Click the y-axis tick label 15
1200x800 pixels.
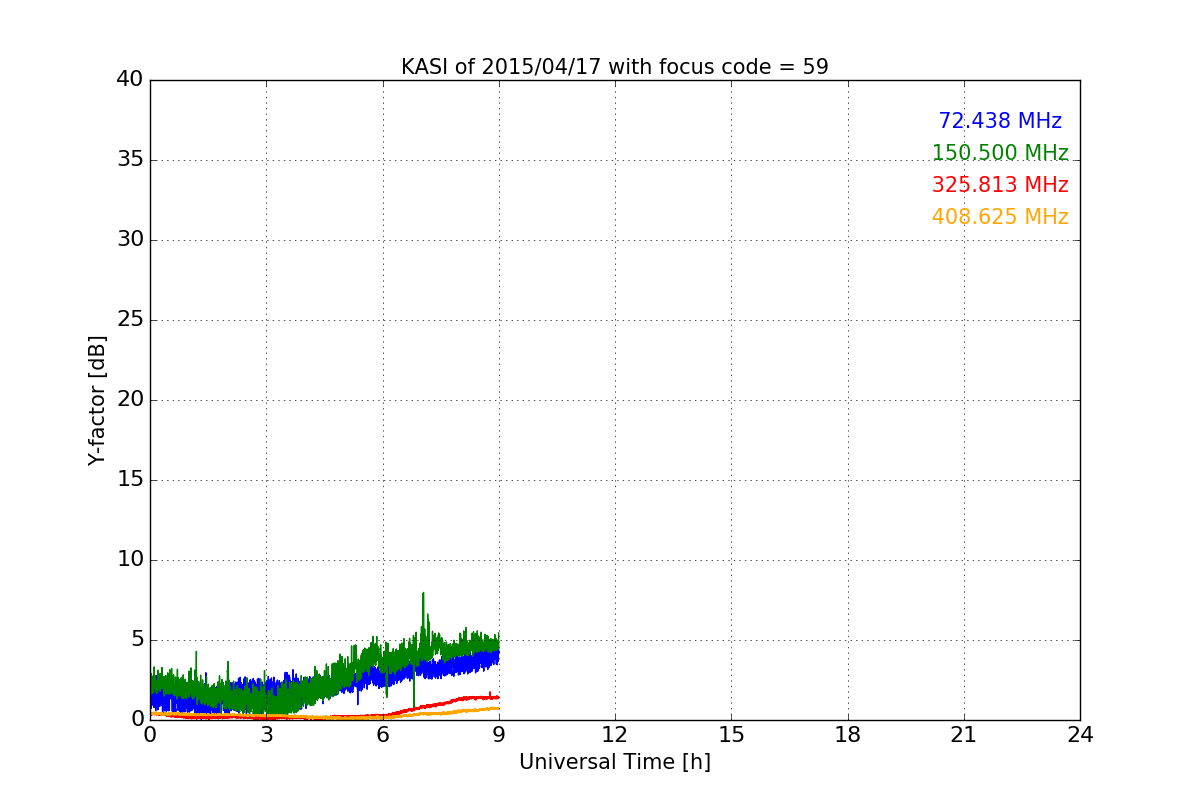point(130,480)
